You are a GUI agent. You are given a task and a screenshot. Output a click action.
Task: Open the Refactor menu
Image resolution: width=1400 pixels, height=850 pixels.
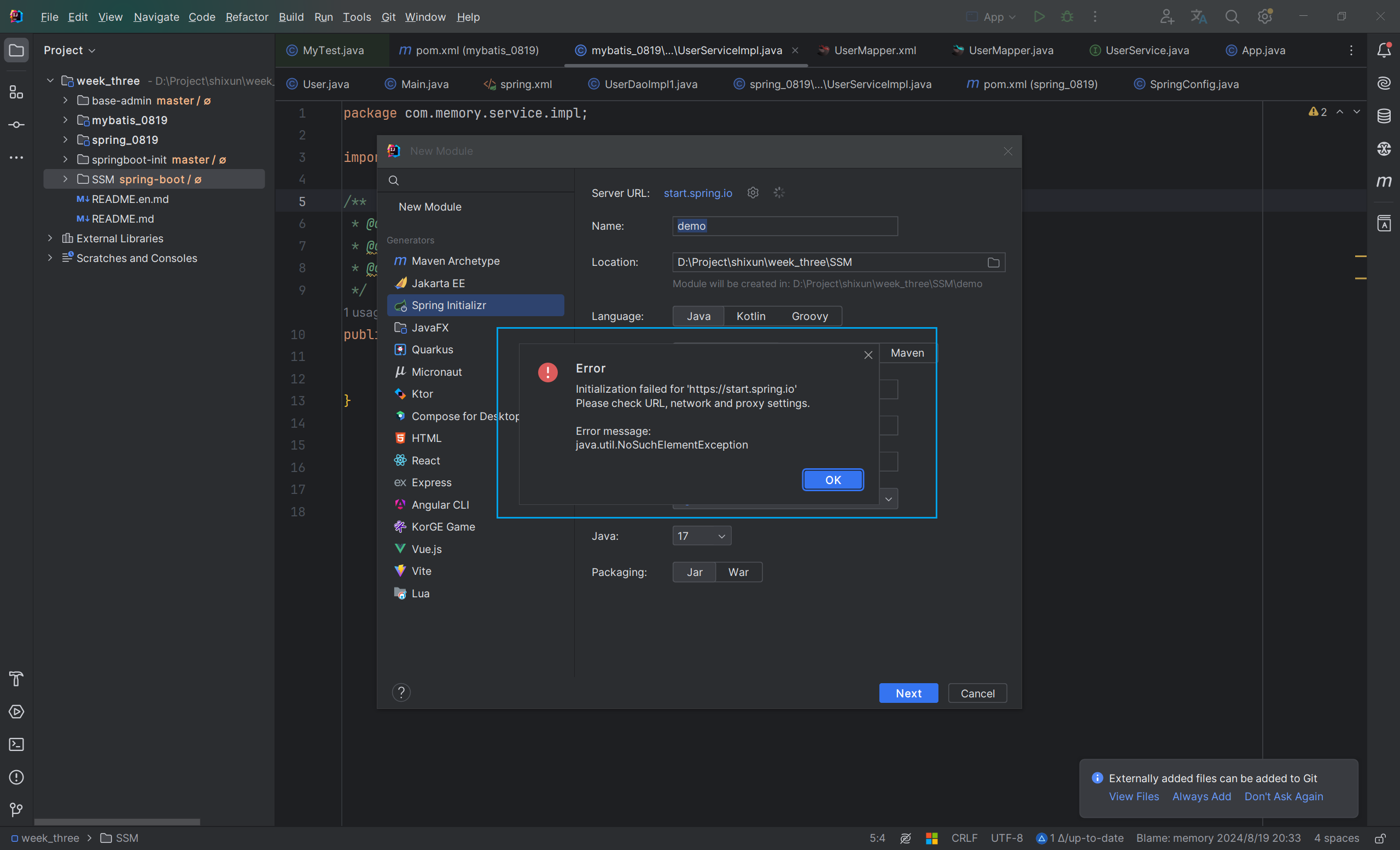click(x=247, y=16)
